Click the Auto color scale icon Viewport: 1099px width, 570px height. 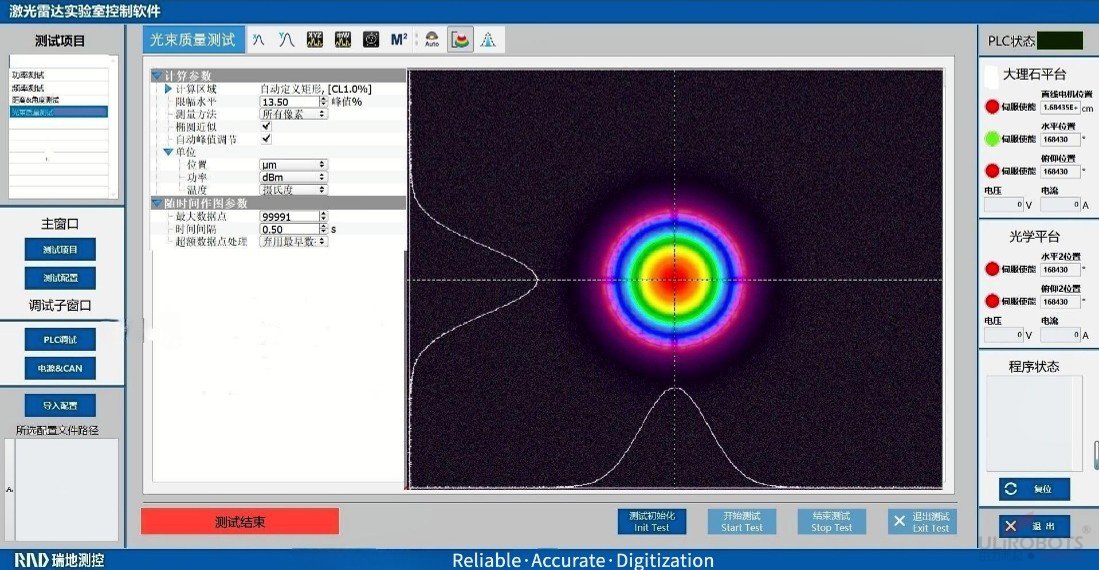coord(432,40)
